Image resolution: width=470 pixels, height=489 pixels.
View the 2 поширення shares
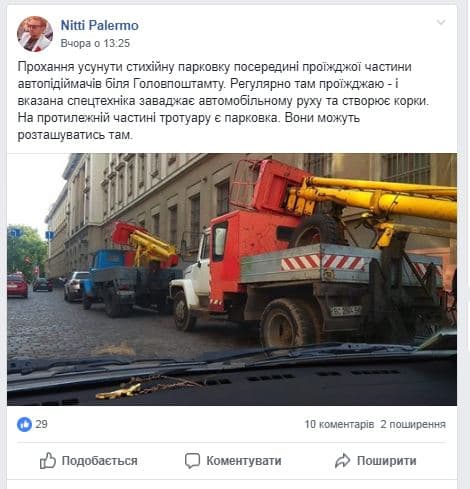coord(413,424)
